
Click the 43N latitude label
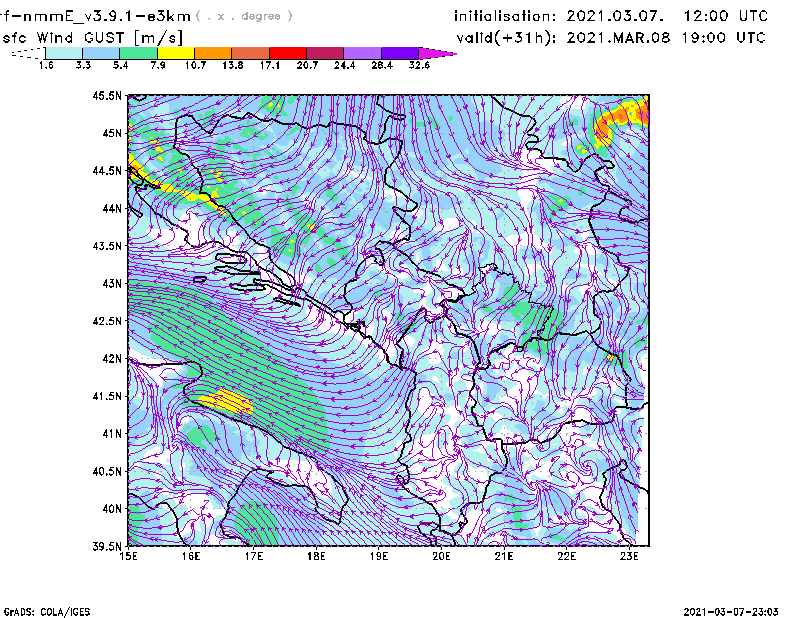(112, 283)
